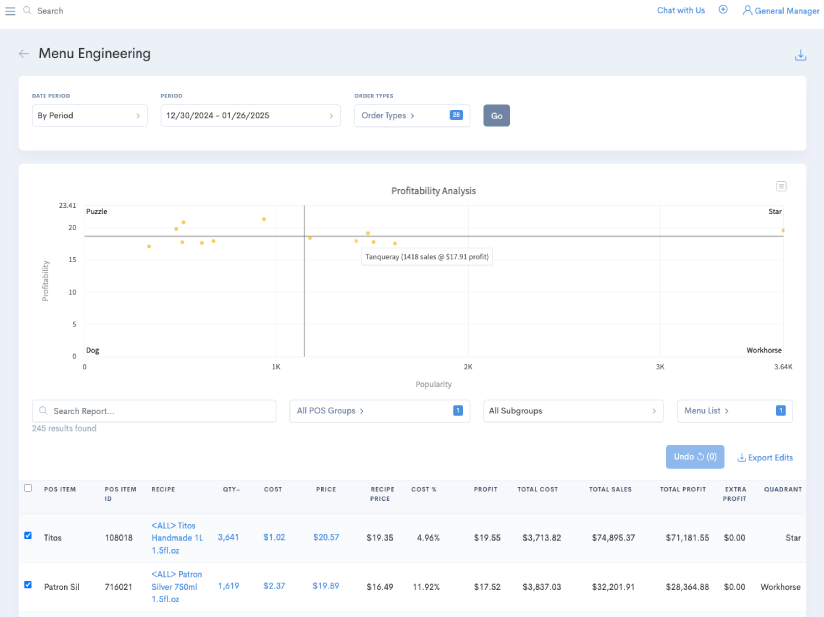Click the 245 results found text

64,428
